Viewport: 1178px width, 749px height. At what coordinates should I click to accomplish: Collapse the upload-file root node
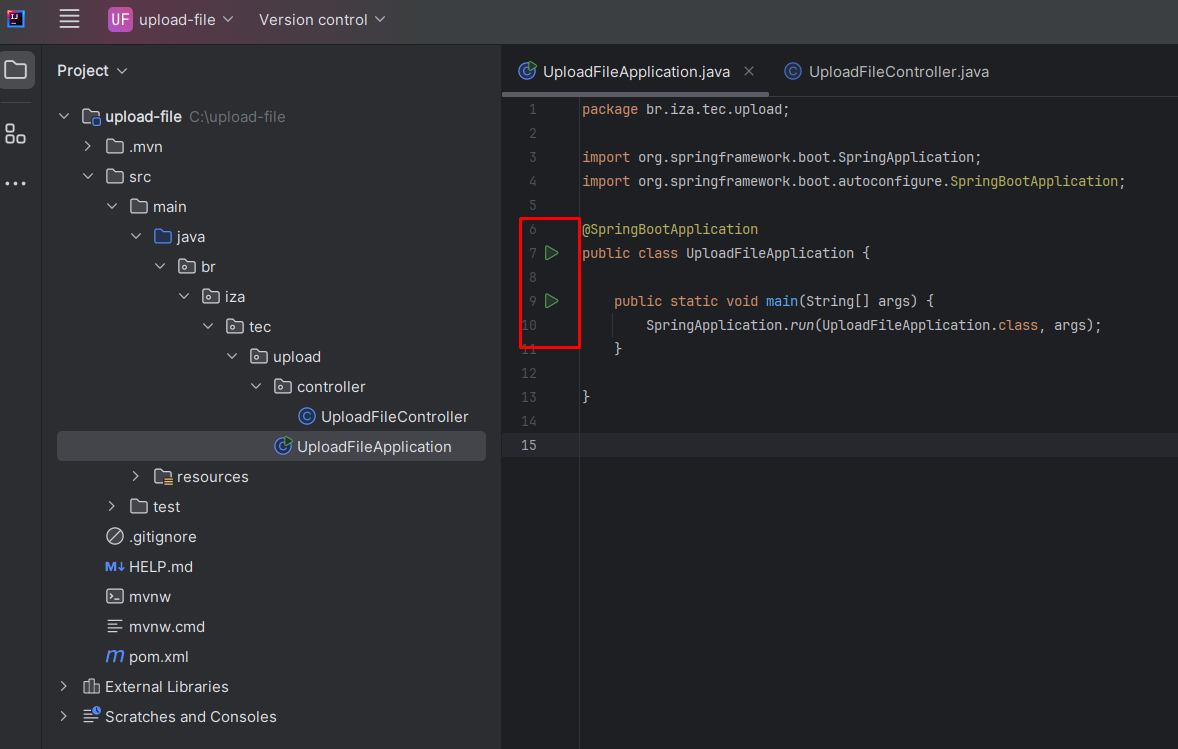tap(64, 116)
